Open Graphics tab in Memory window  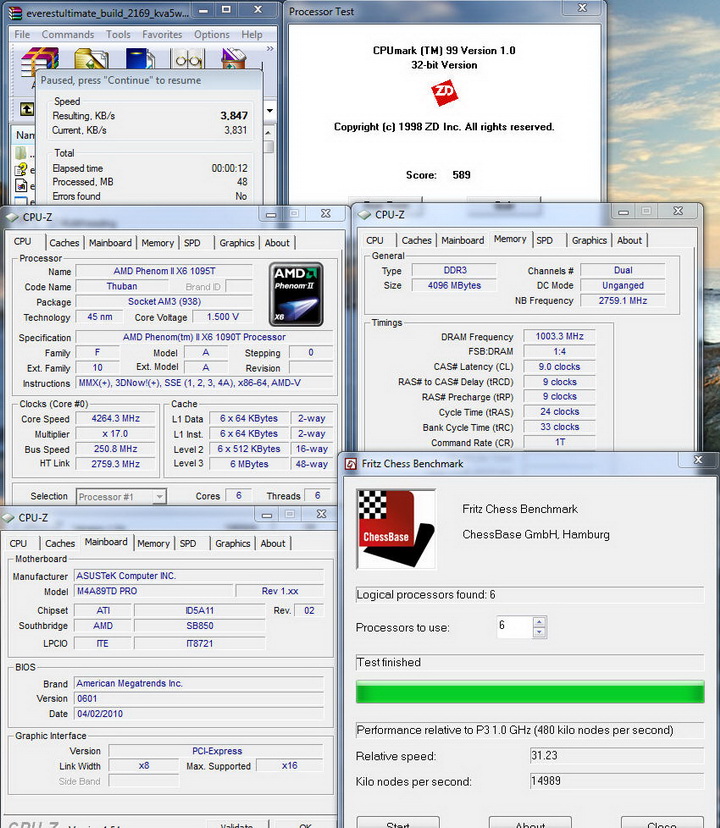click(589, 240)
